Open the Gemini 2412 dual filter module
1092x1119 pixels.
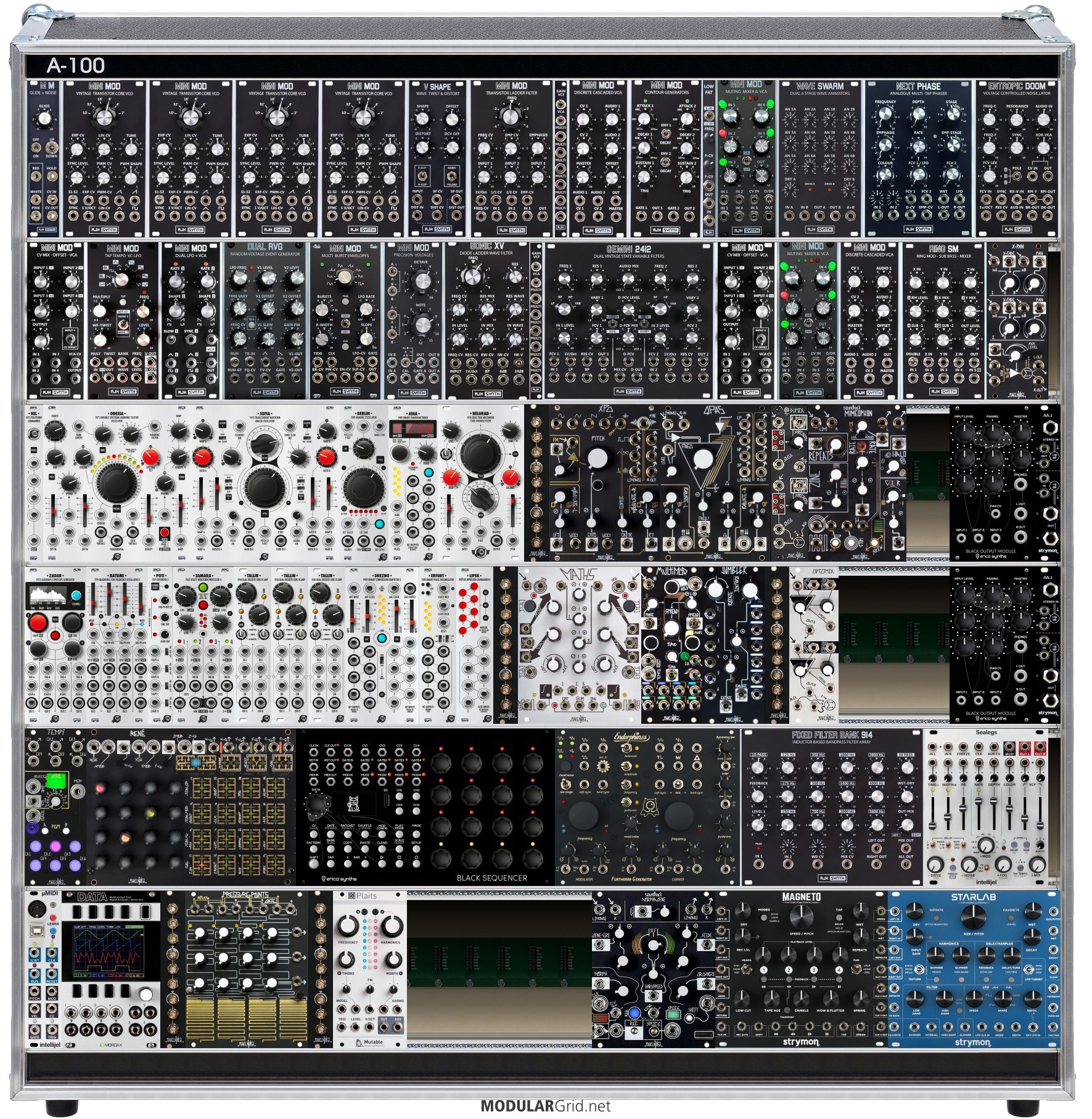tap(628, 321)
